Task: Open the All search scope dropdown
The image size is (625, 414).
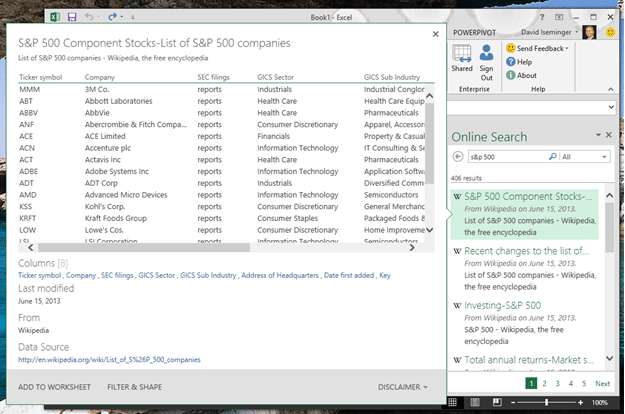Action: point(584,157)
